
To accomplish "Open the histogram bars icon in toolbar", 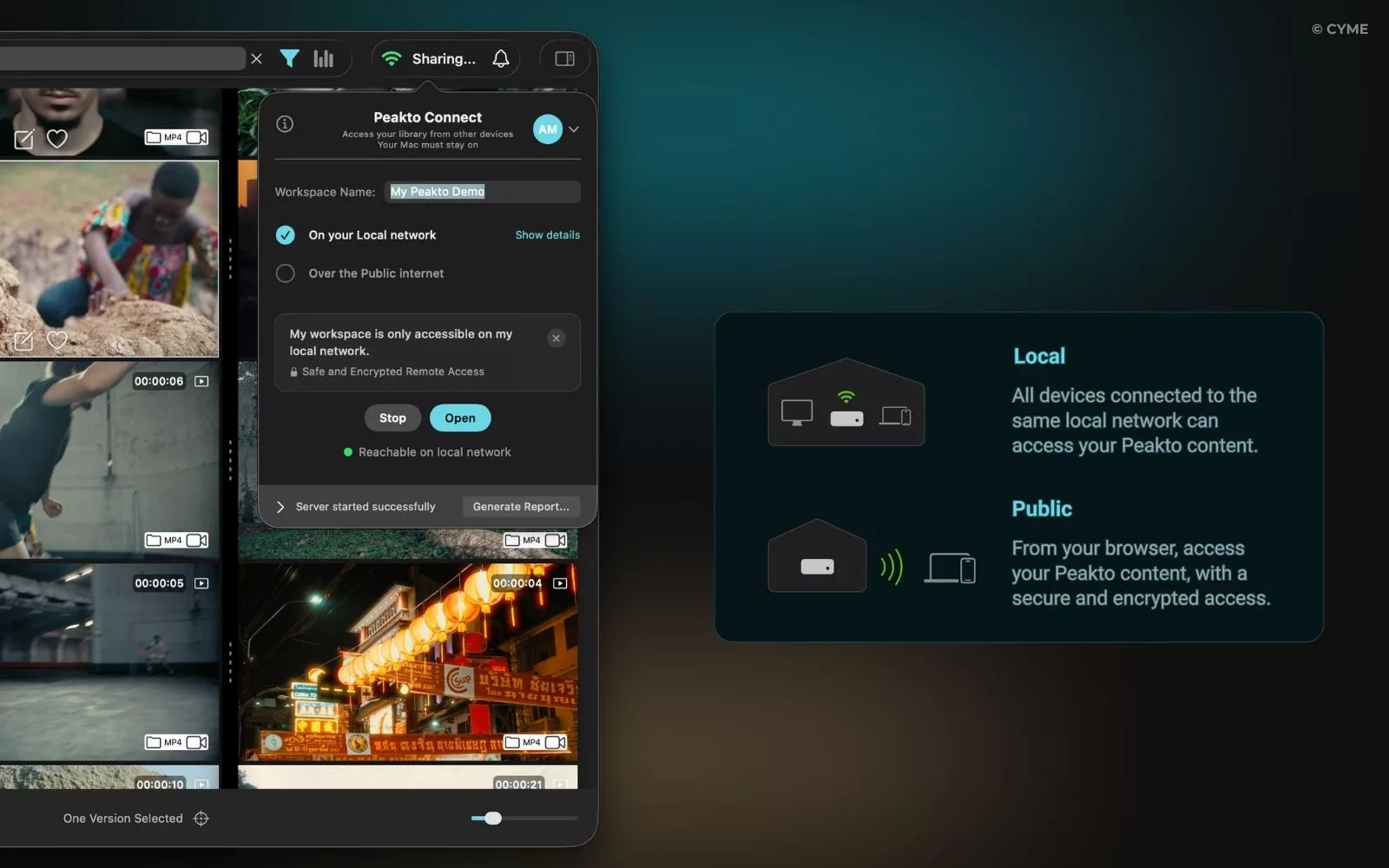I will (x=323, y=58).
